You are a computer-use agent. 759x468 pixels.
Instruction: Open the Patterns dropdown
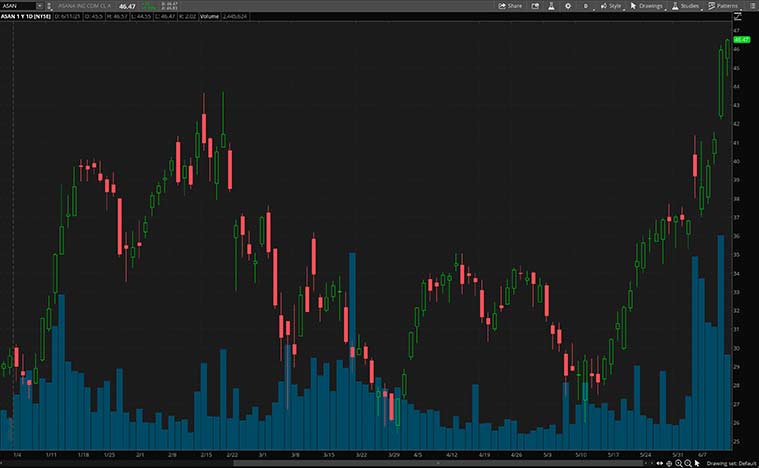pyautogui.click(x=723, y=6)
